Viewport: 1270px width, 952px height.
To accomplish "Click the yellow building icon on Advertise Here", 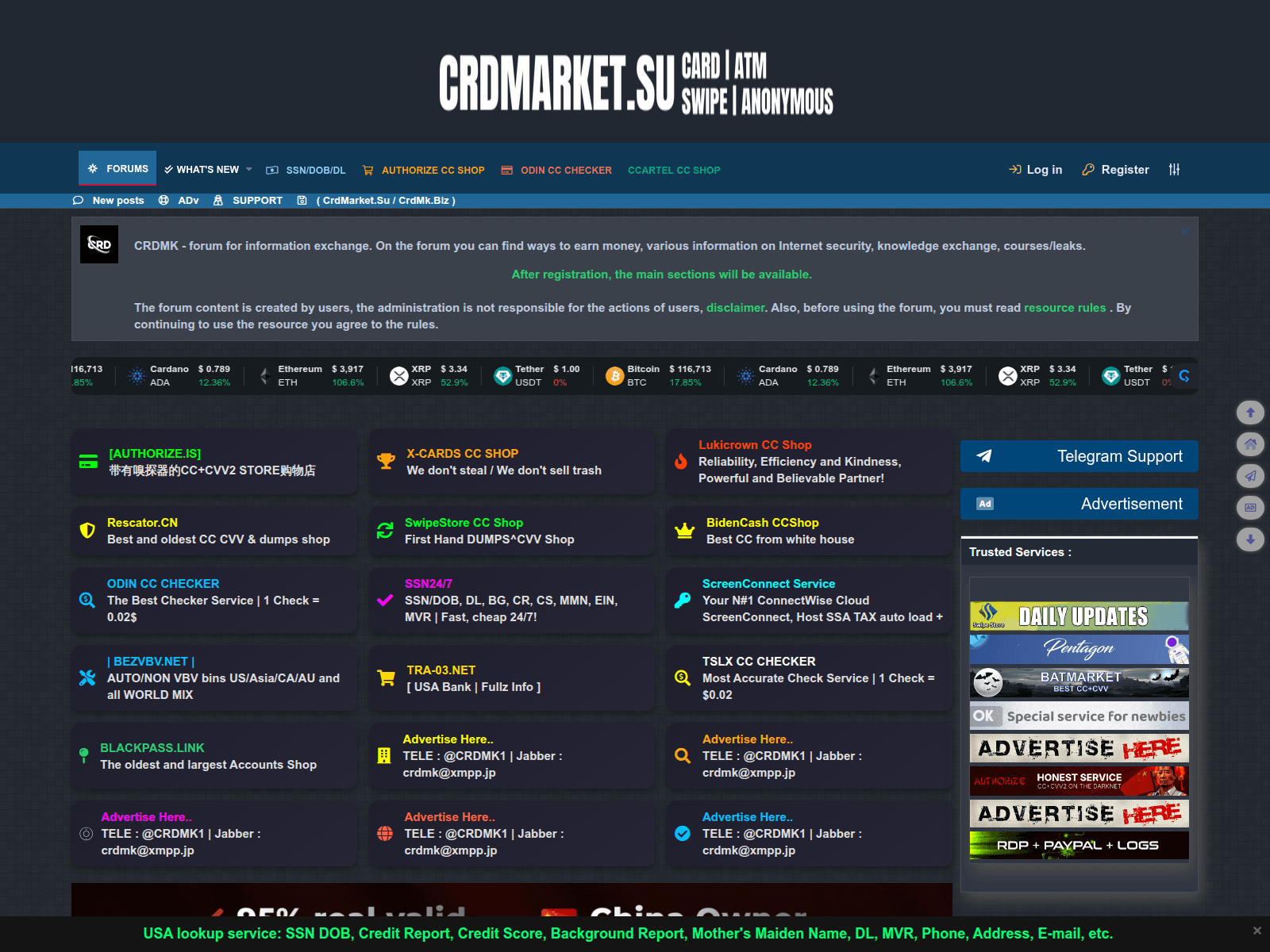I will tap(384, 756).
